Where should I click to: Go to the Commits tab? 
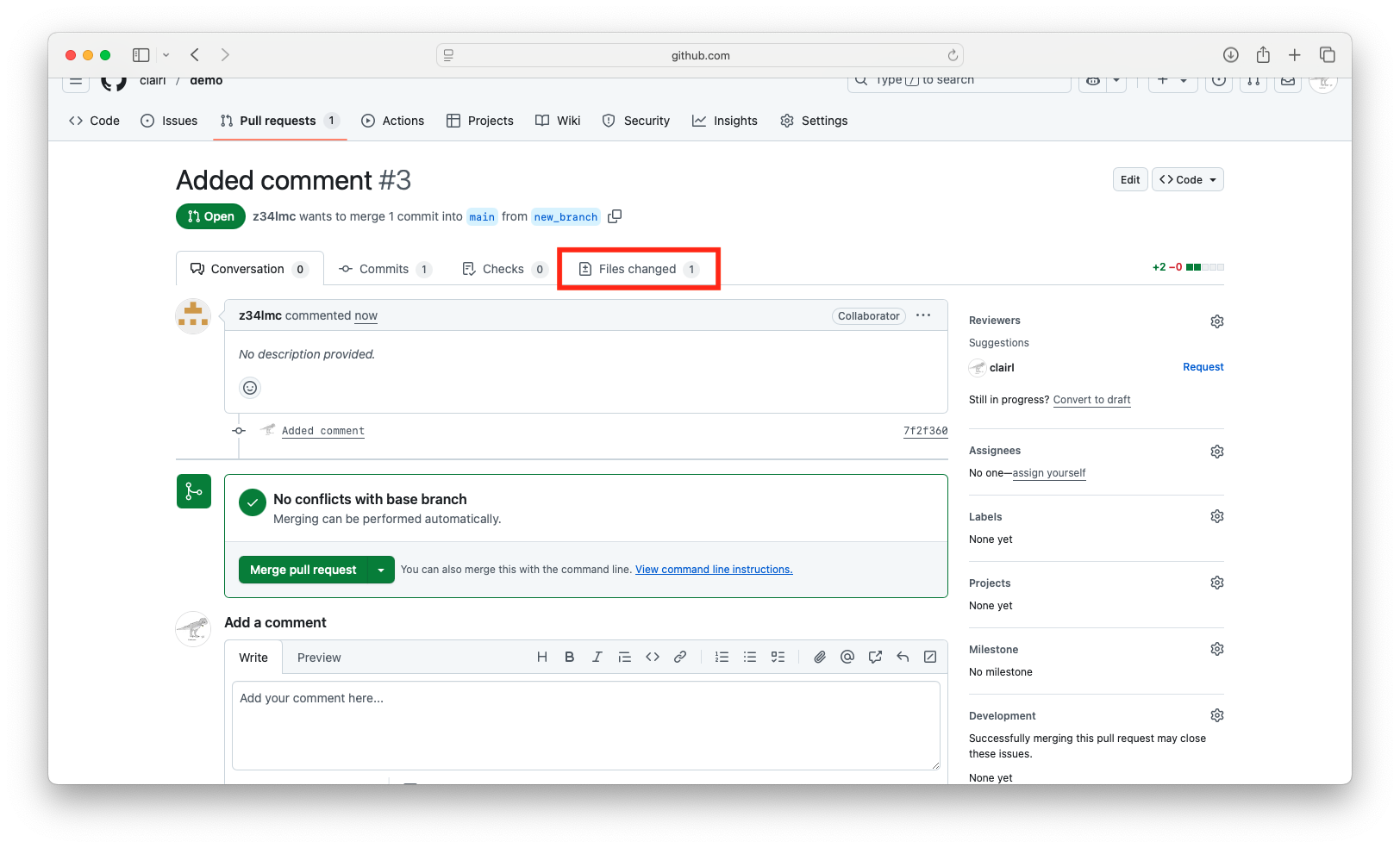pyautogui.click(x=384, y=269)
